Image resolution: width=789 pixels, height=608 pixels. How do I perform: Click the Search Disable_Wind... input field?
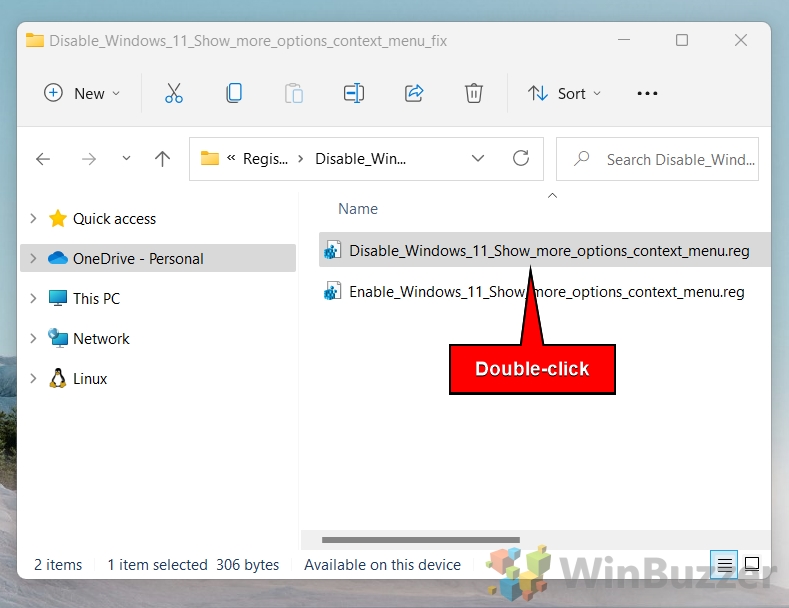tap(657, 159)
